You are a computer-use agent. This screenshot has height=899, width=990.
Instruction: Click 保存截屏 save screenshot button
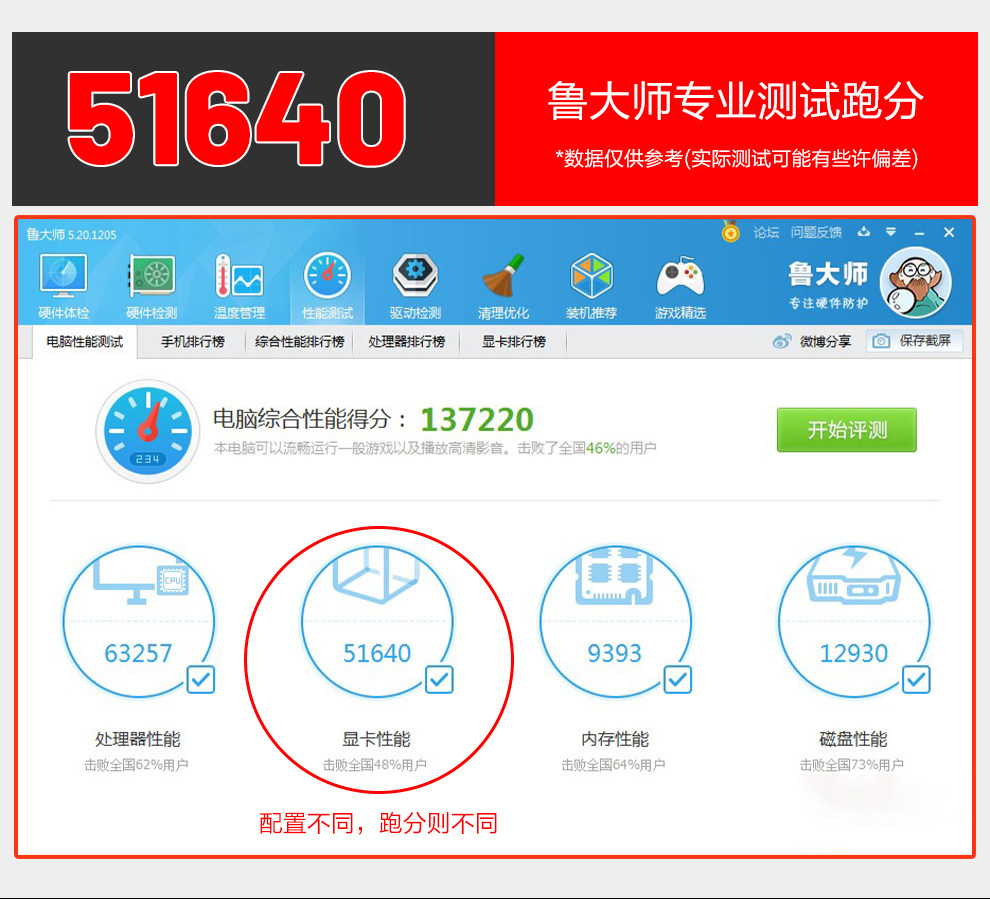915,341
